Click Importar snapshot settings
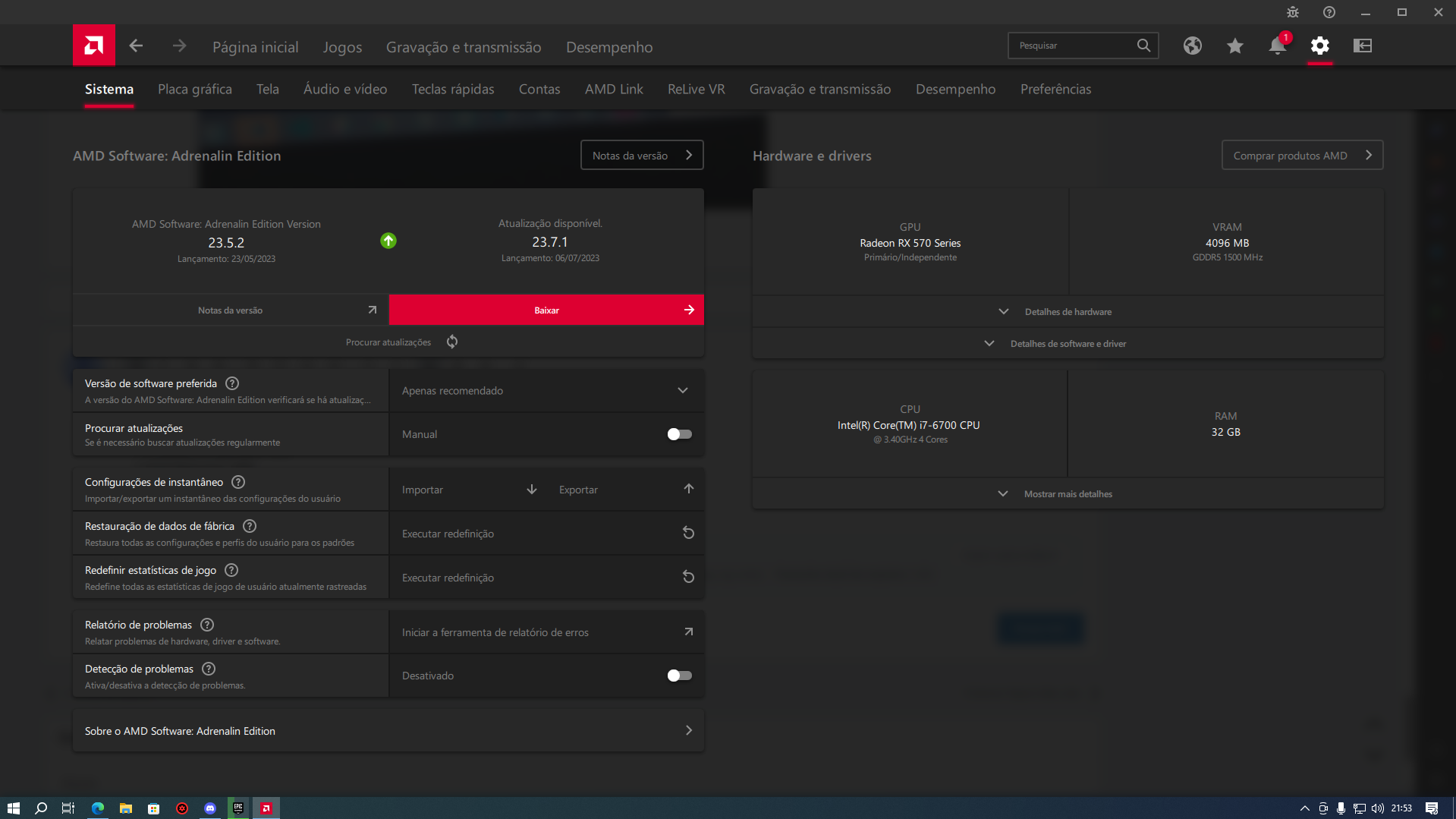This screenshot has height=819, width=1456. [x=469, y=490]
